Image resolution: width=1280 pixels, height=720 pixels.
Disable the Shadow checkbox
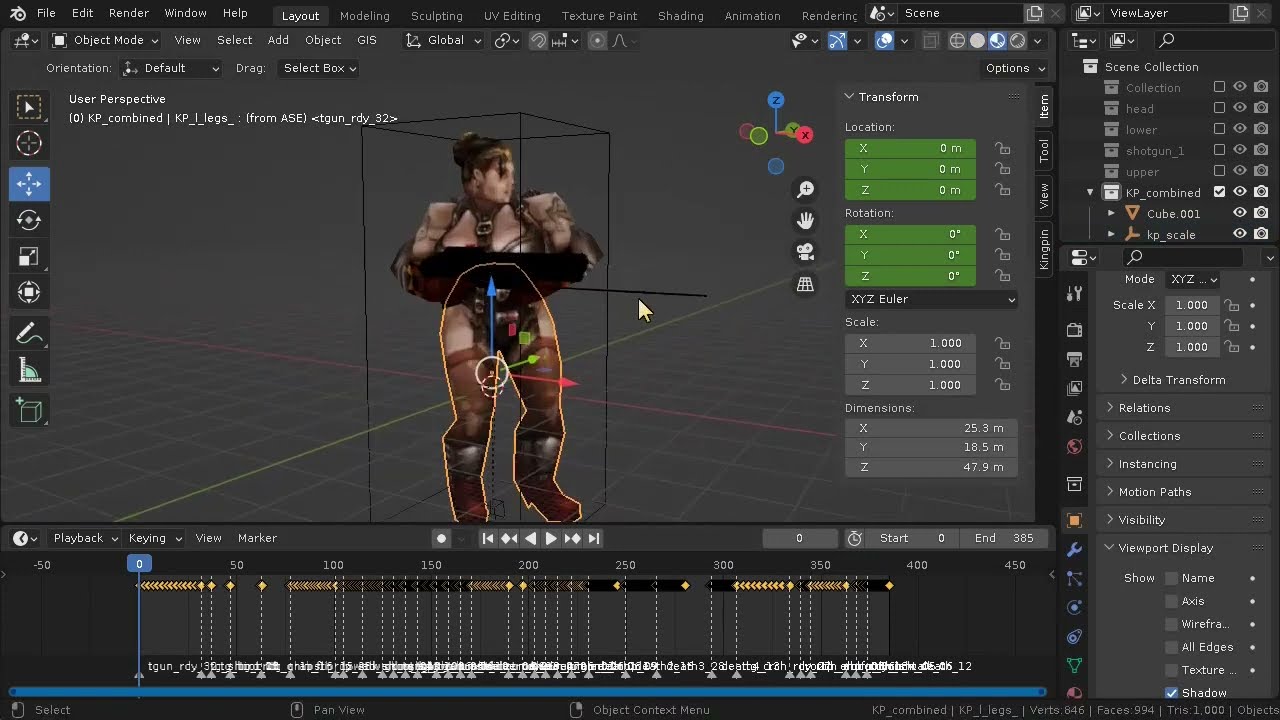click(x=1172, y=693)
